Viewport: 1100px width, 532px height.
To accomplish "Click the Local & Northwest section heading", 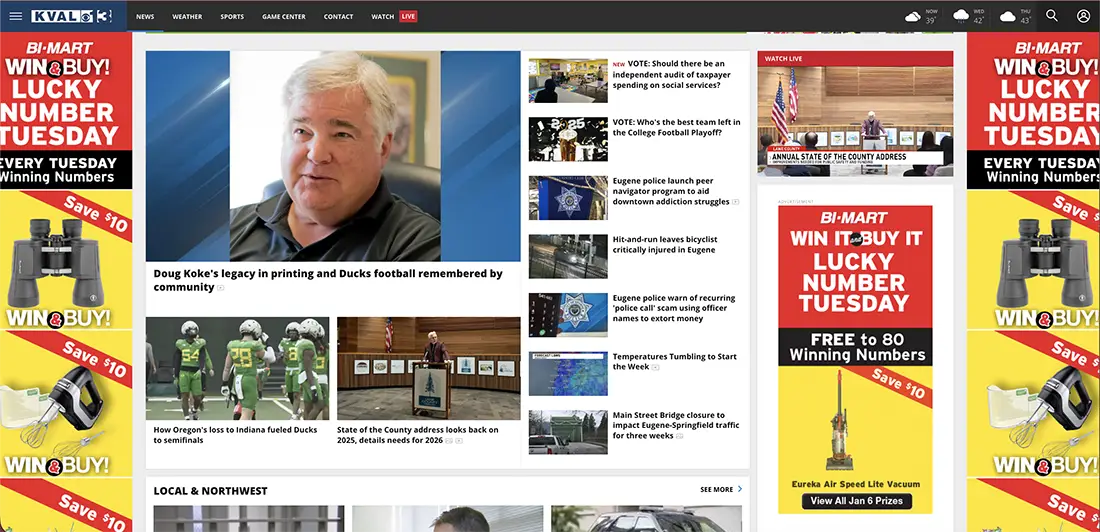I will [210, 491].
